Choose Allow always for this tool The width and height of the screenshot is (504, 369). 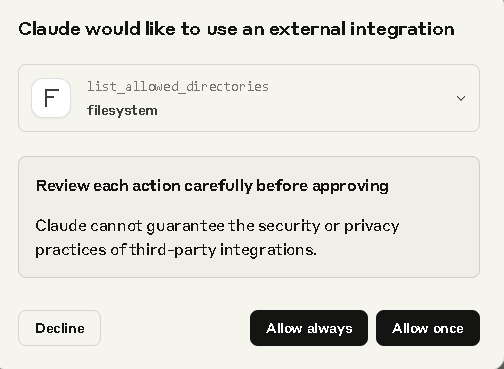(x=309, y=328)
